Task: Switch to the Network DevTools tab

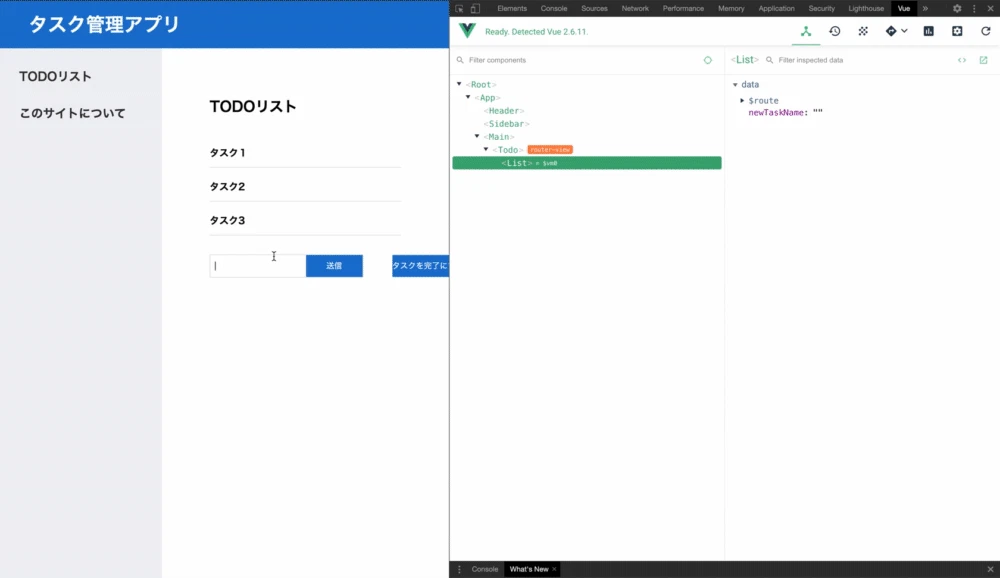Action: point(635,8)
